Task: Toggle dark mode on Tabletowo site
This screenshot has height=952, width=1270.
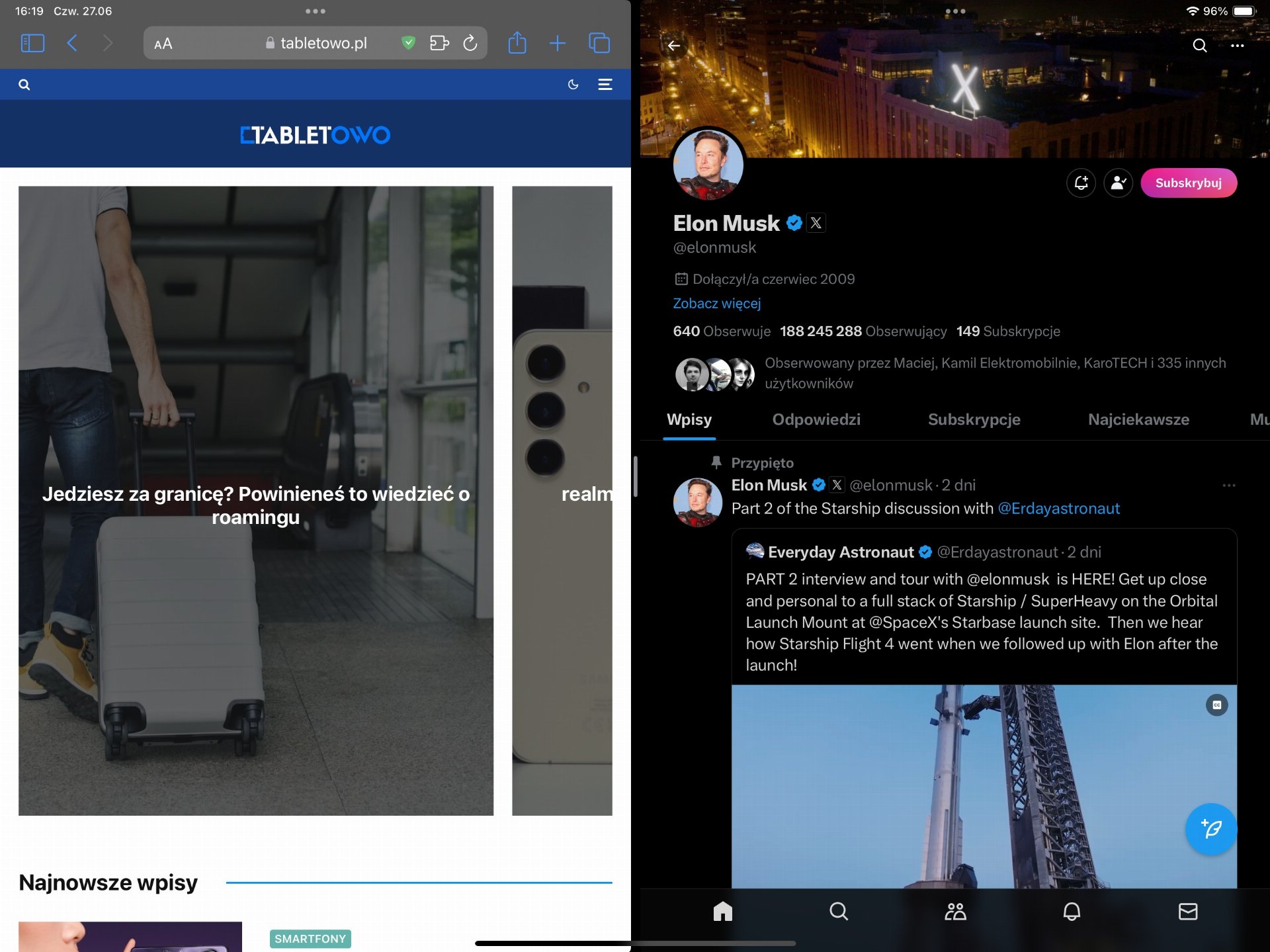Action: click(573, 85)
